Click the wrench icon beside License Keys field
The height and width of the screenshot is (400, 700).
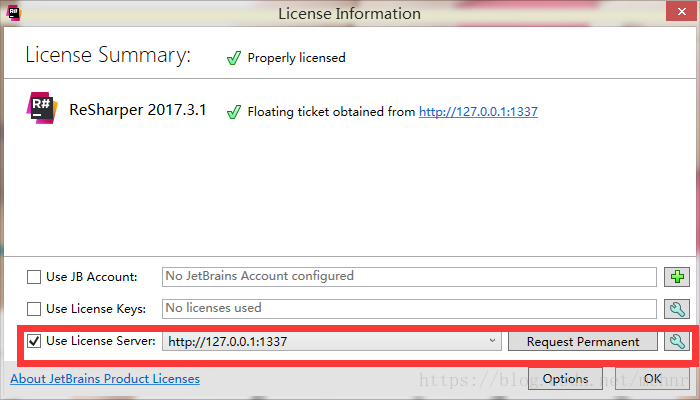[677, 309]
